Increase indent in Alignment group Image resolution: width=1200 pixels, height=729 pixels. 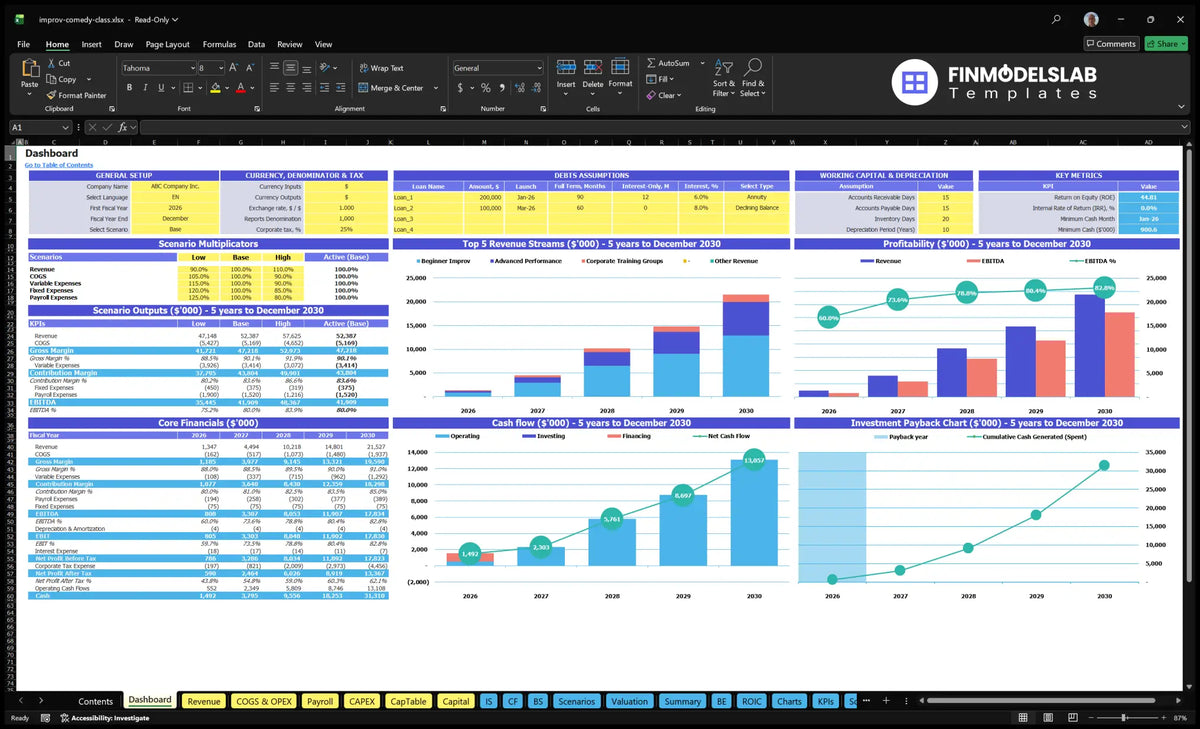(x=340, y=88)
